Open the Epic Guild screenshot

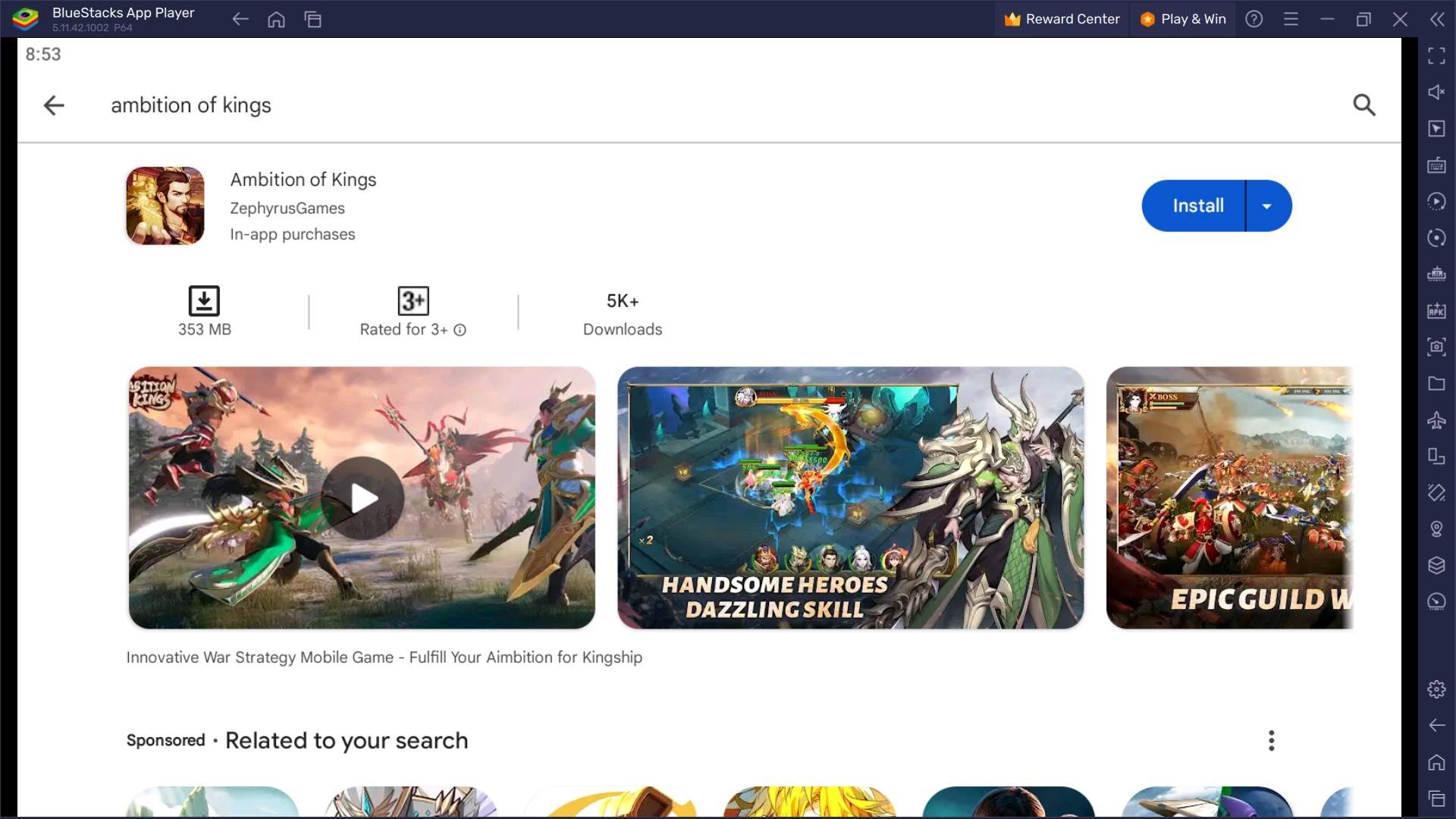[1229, 497]
